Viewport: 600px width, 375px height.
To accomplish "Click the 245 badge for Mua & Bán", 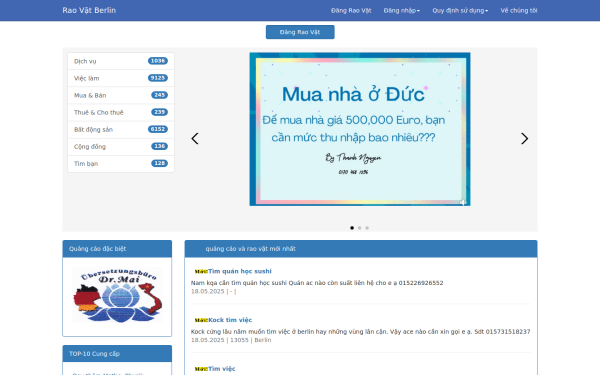I will coord(159,95).
